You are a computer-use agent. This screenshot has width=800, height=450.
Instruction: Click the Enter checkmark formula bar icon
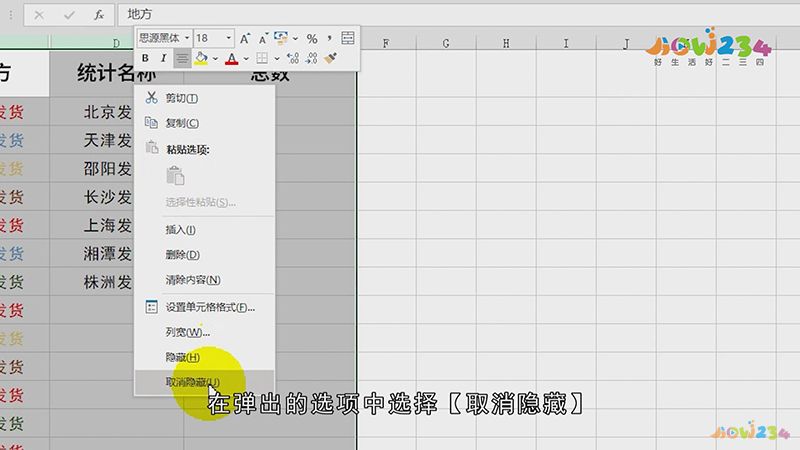coord(69,15)
